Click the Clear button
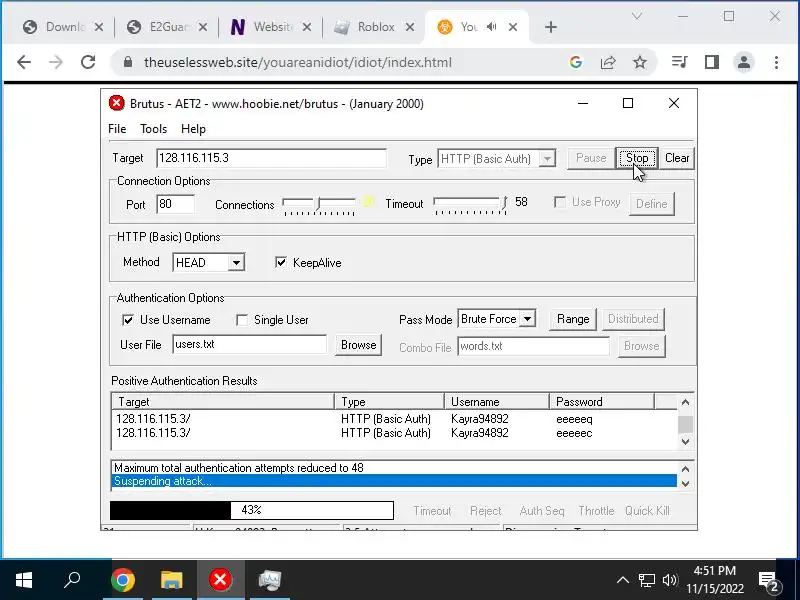This screenshot has height=600, width=800. tap(677, 158)
